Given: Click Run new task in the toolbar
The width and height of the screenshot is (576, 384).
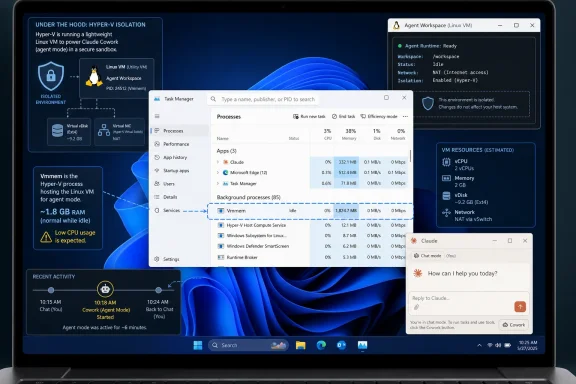Looking at the screenshot, I should point(309,116).
